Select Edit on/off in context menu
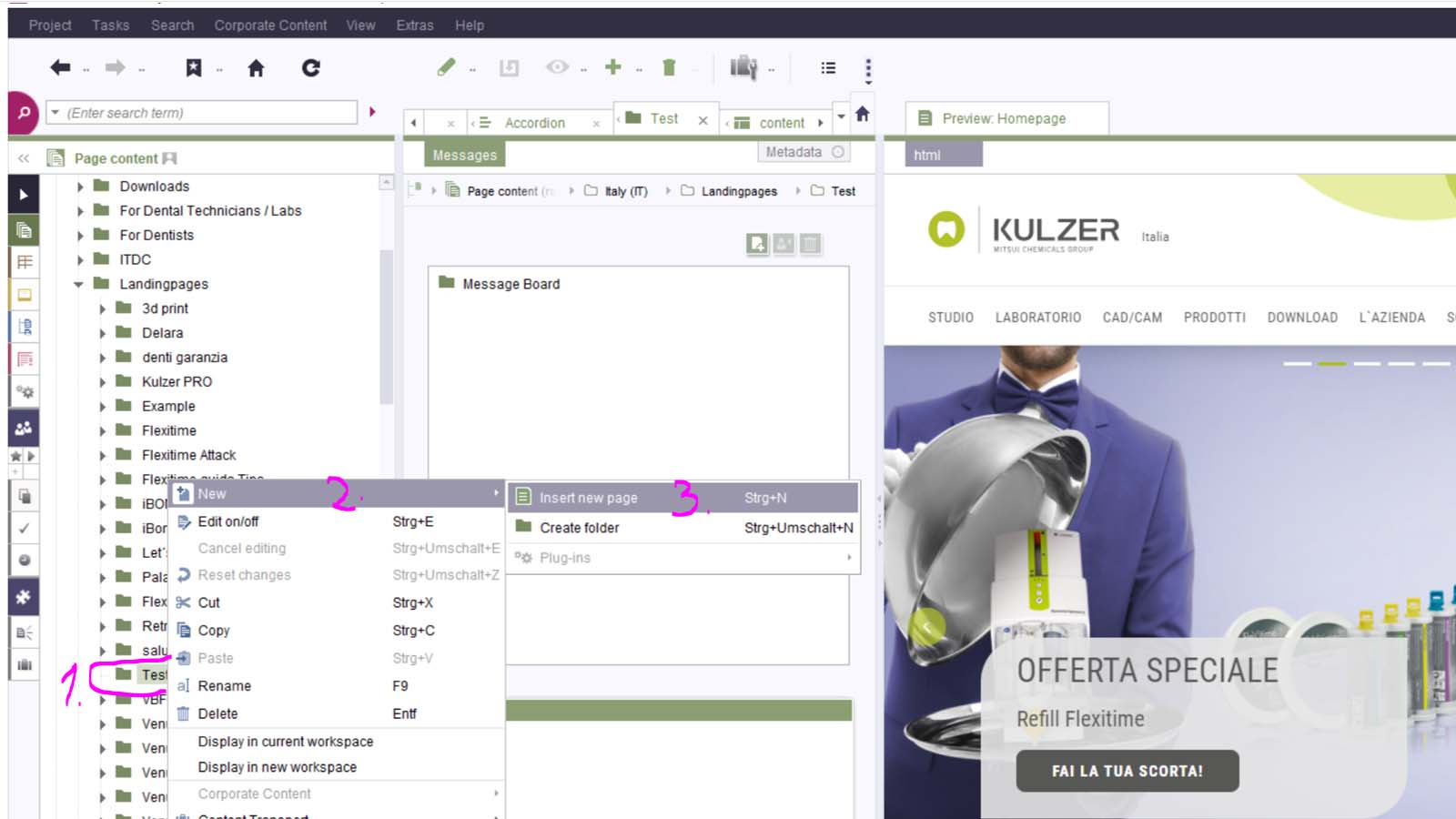Image resolution: width=1456 pixels, height=819 pixels. [x=228, y=521]
